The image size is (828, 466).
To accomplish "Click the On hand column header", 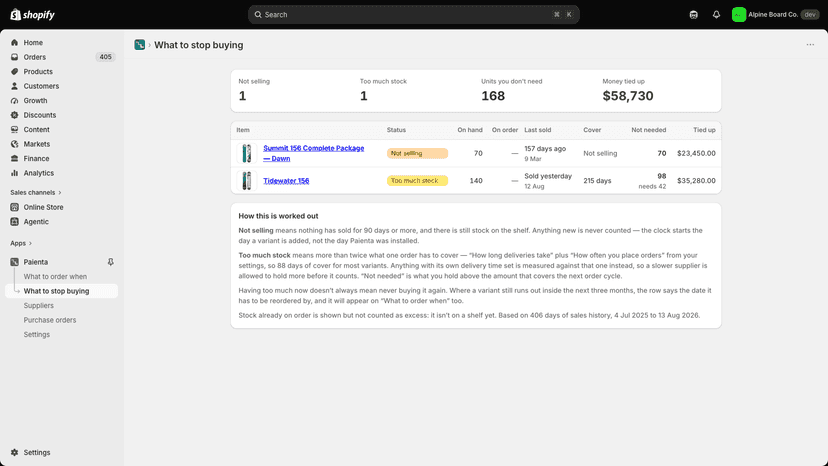I will pyautogui.click(x=470, y=130).
